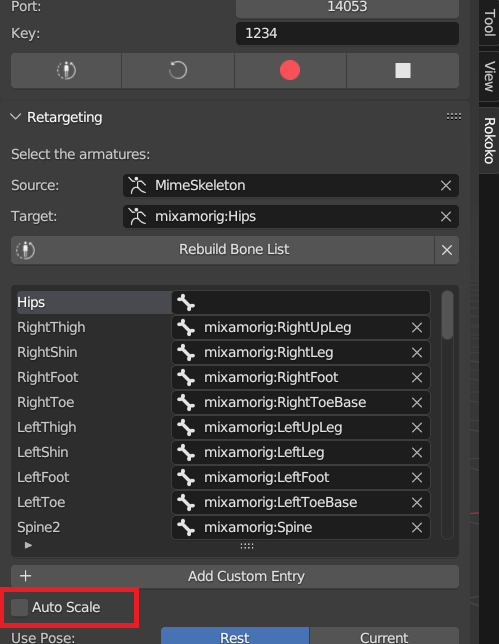Switch to the Tool sidebar tab
499x644 pixels.
[489, 23]
